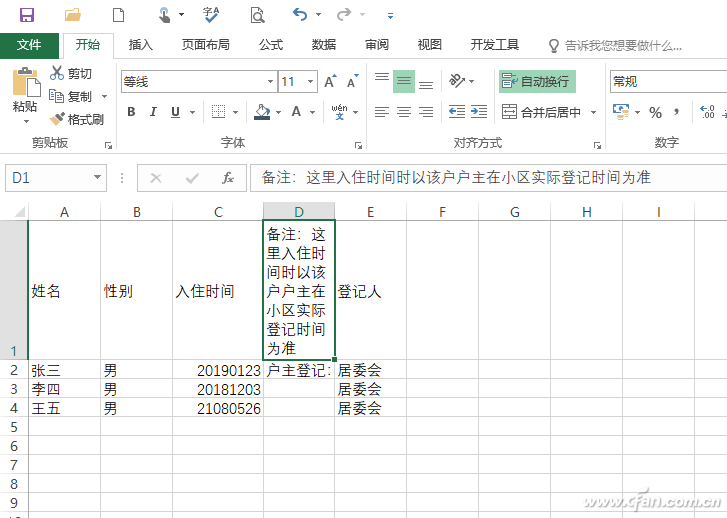This screenshot has height=518, width=727.
Task: Click the formula bar text
Action: point(456,177)
